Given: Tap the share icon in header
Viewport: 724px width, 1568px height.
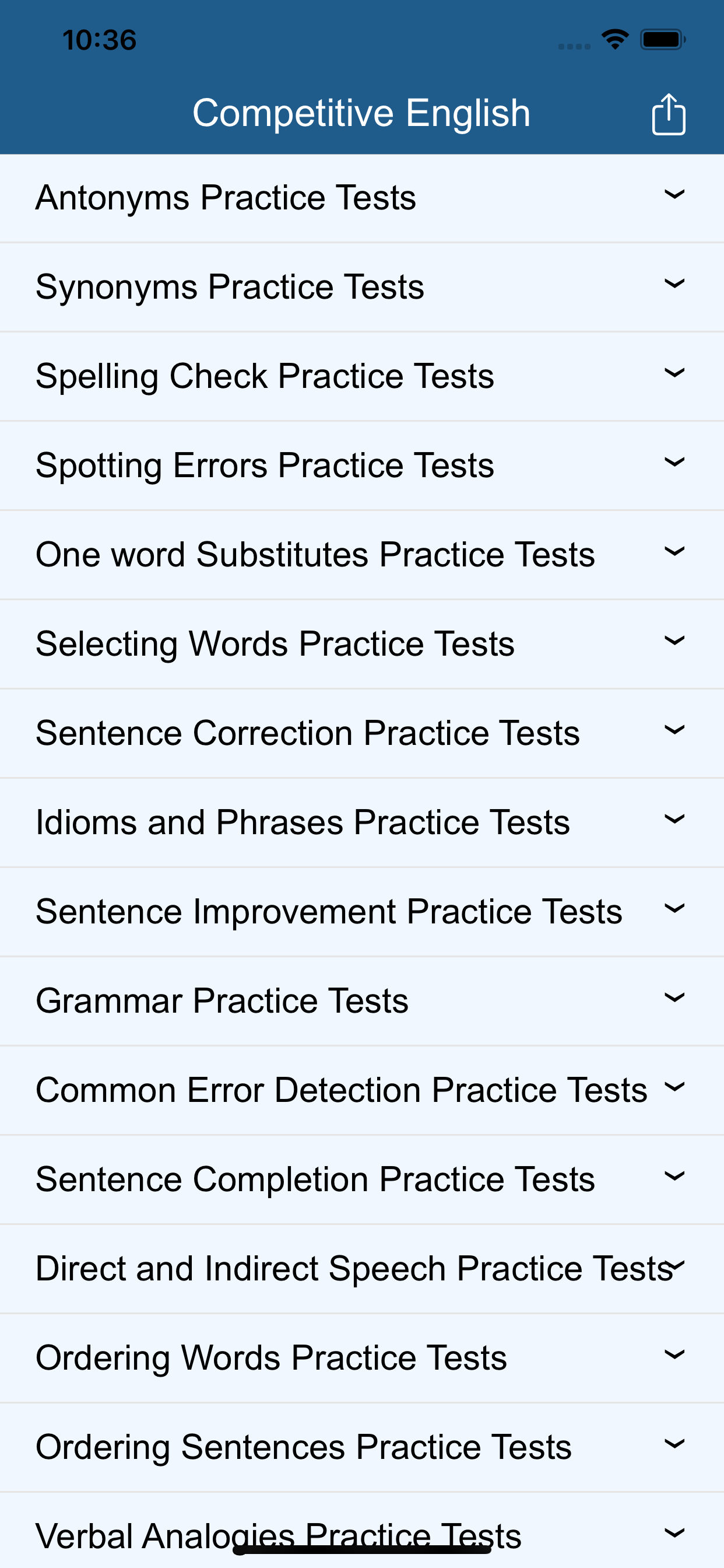Looking at the screenshot, I should click(668, 114).
